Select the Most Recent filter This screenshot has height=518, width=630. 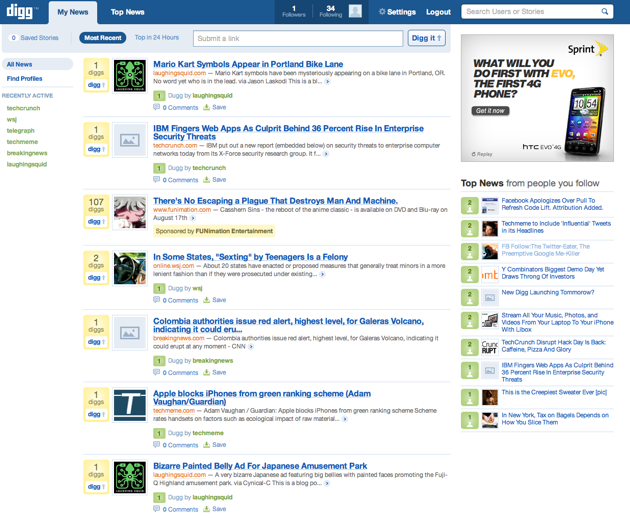tap(102, 38)
